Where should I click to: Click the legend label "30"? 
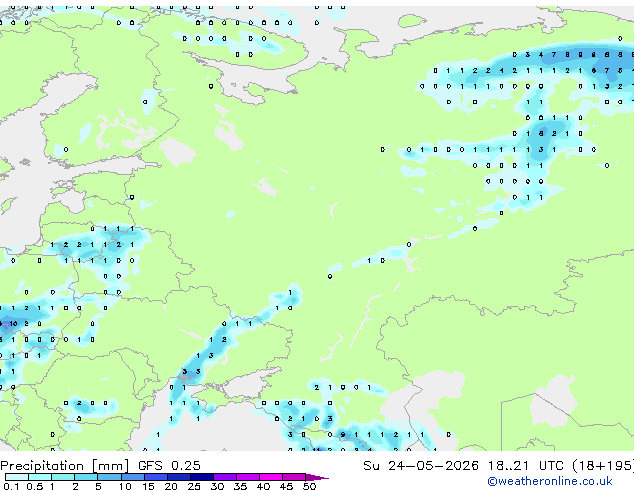[x=217, y=486]
